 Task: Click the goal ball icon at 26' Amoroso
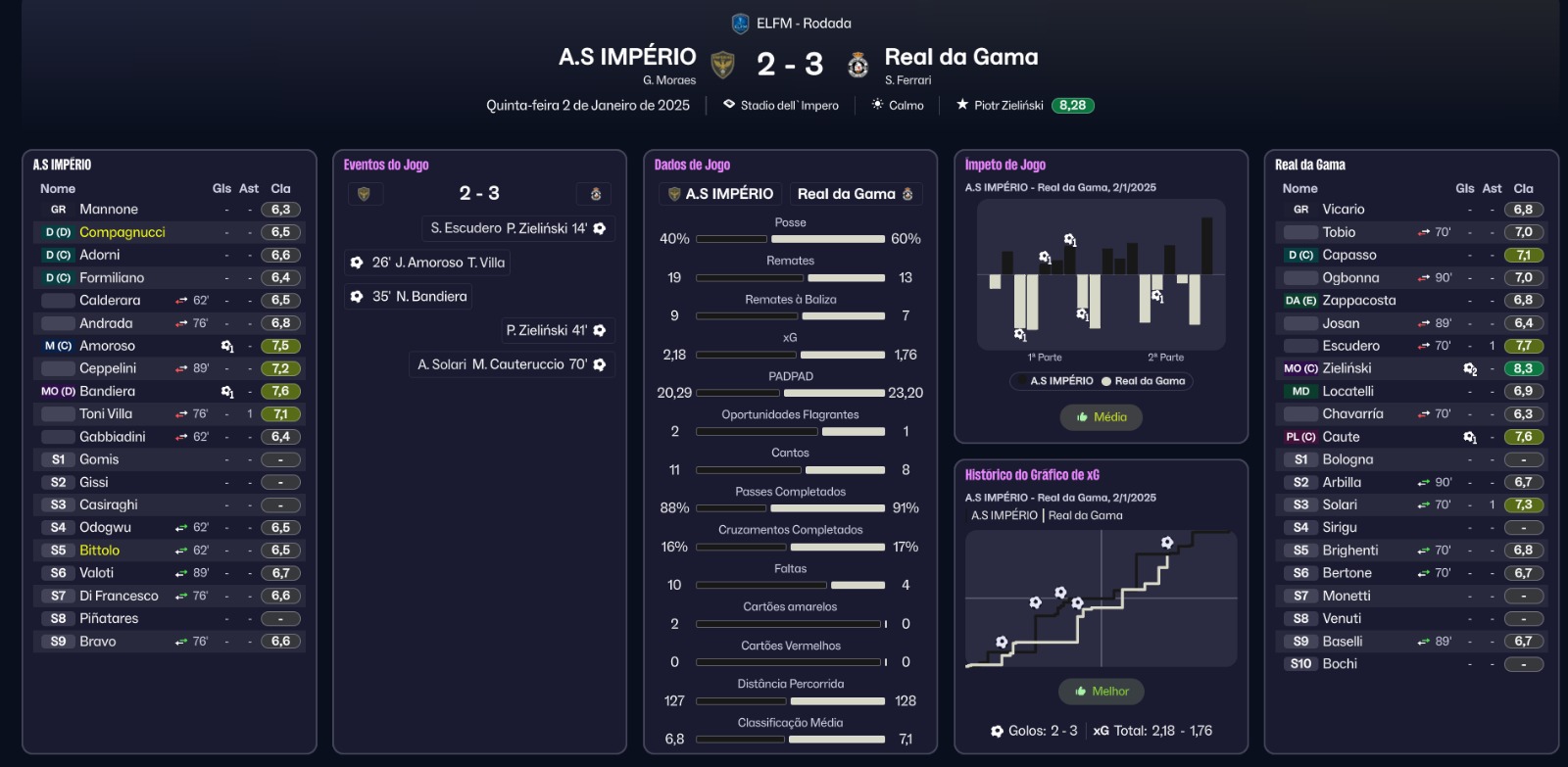point(357,263)
